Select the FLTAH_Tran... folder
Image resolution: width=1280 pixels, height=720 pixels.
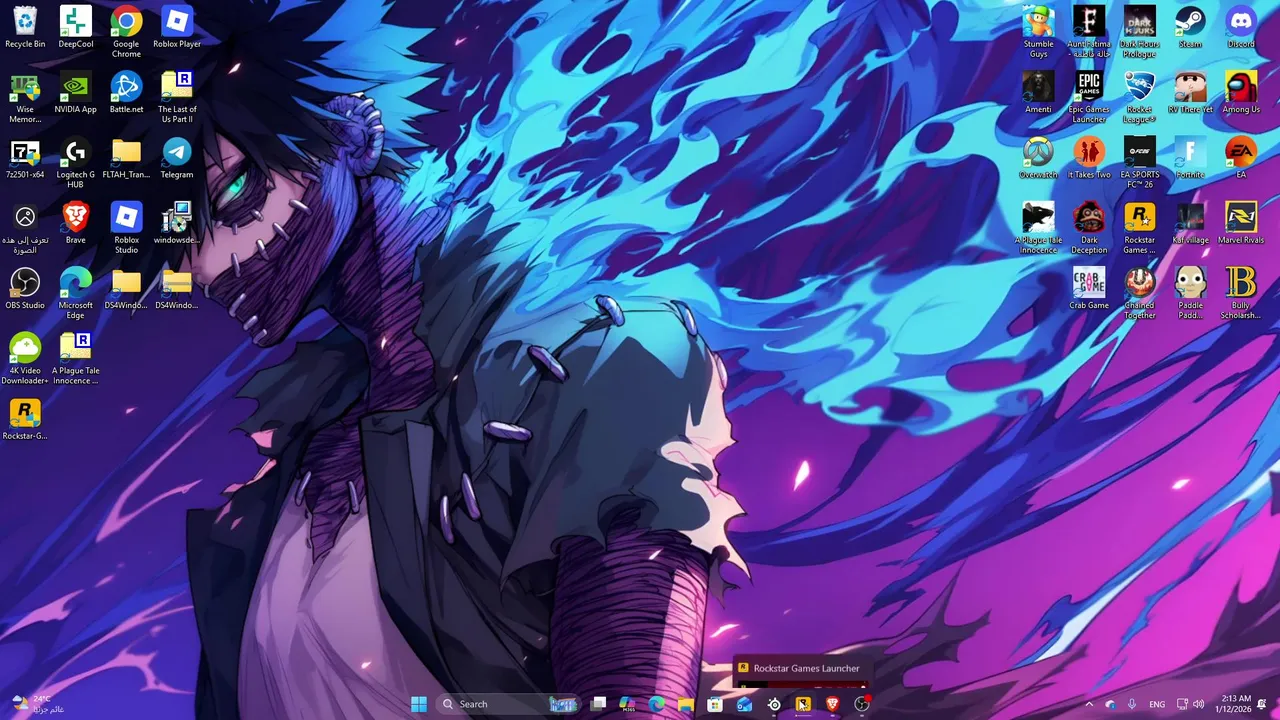point(126,158)
